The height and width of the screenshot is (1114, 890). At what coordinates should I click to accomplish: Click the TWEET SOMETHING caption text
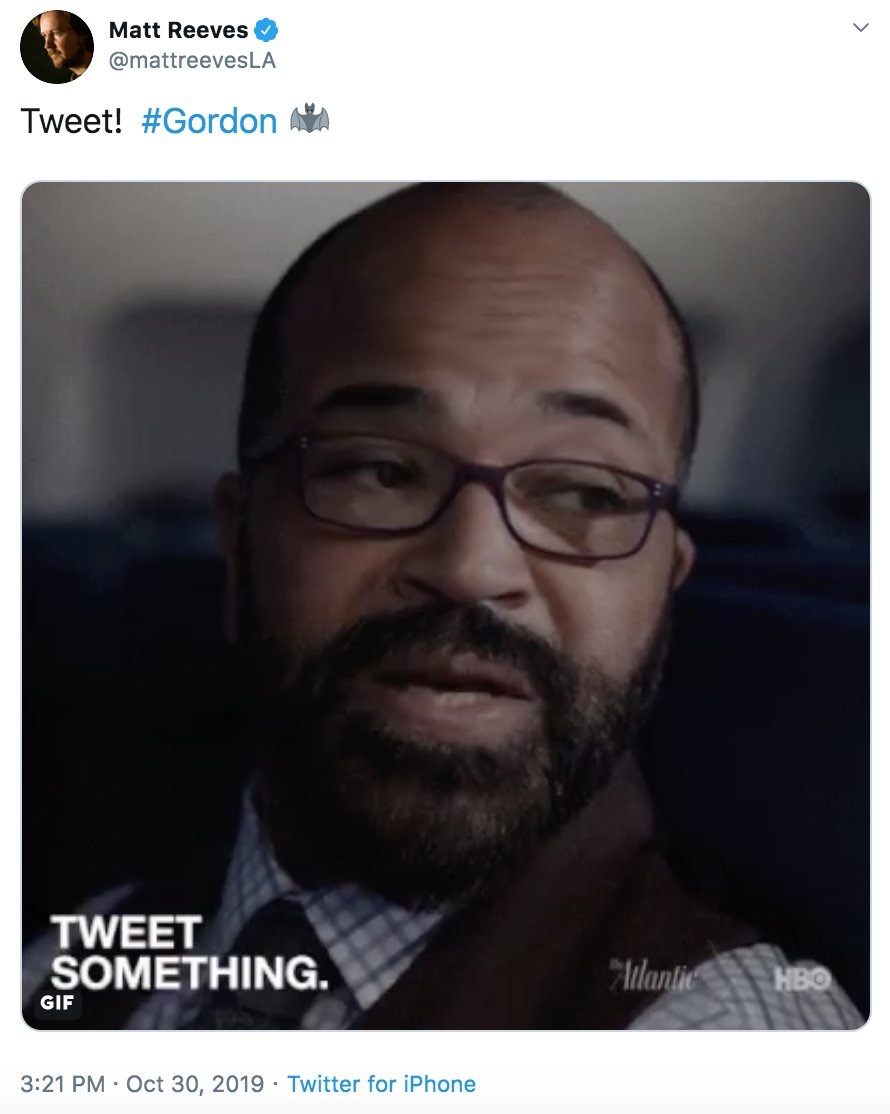tap(190, 952)
